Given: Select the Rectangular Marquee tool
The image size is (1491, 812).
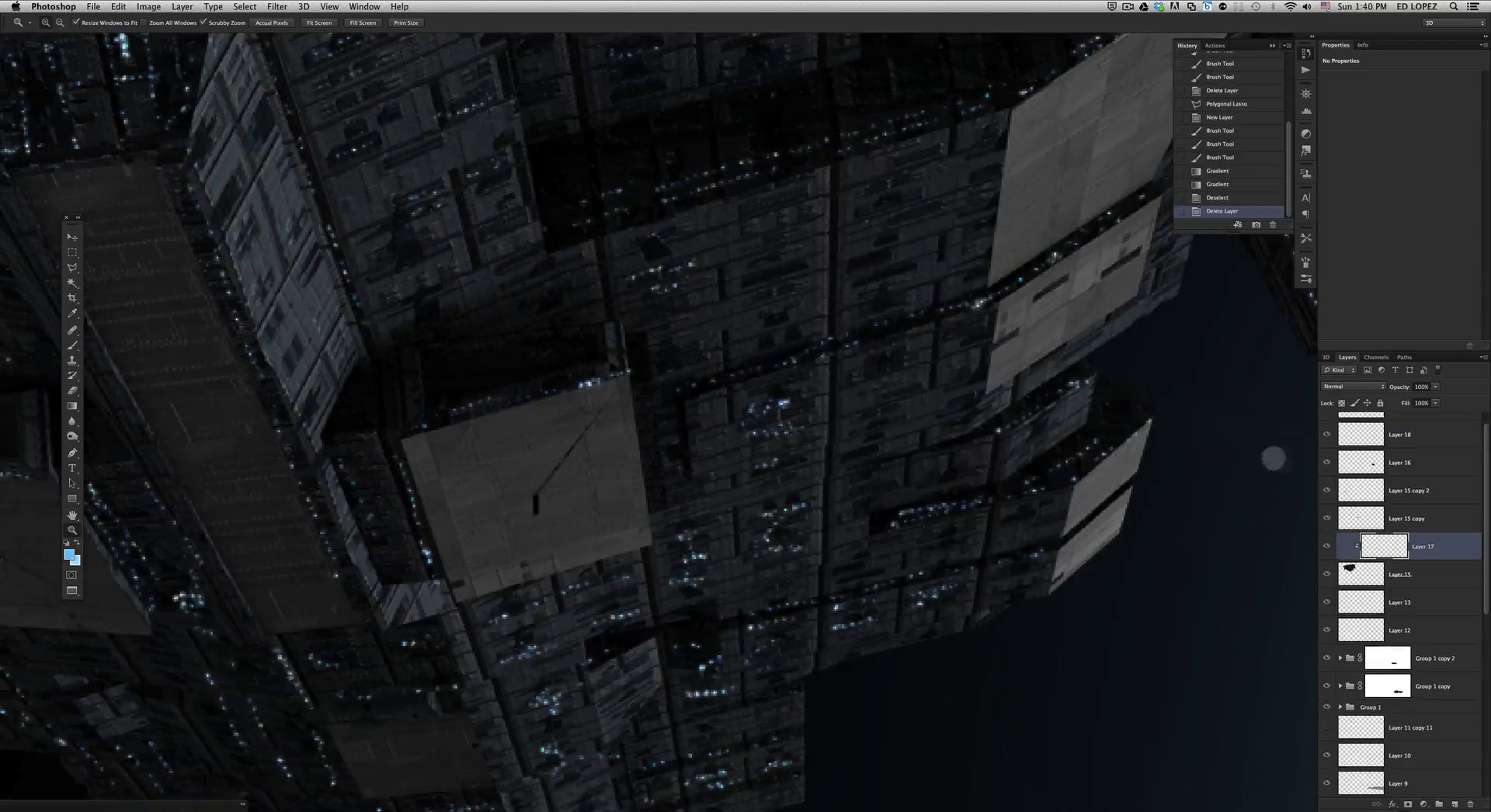Looking at the screenshot, I should click(72, 252).
